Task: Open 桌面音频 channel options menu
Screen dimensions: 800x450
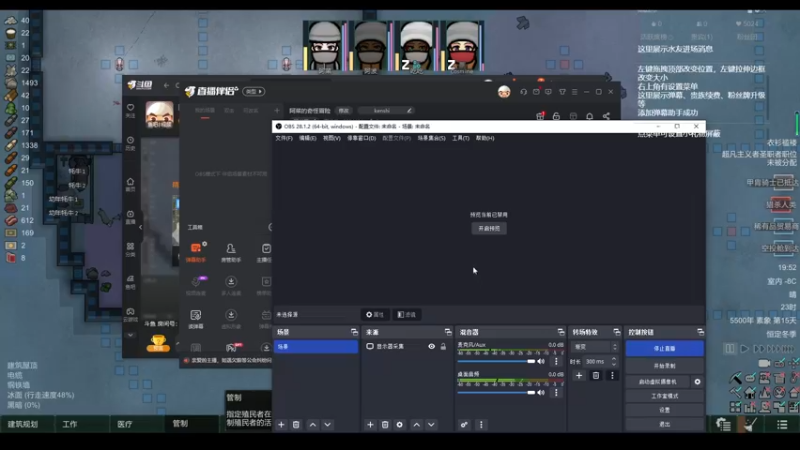Action: coord(556,392)
